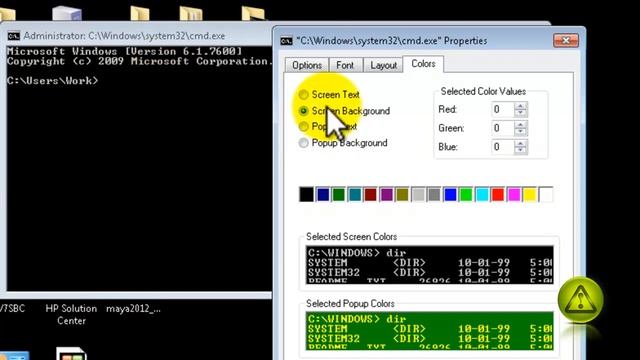Viewport: 640px width, 360px height.
Task: Switch to the Font tab
Action: pos(345,65)
